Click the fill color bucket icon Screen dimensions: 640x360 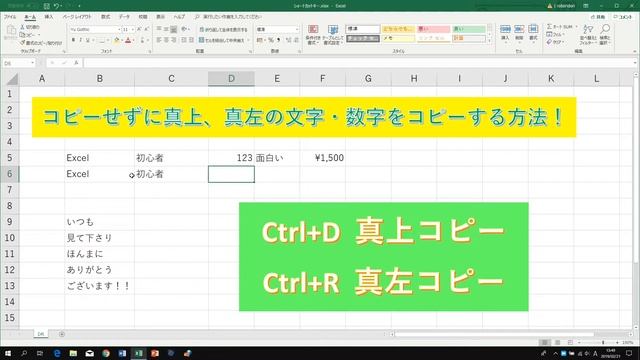pyautogui.click(x=117, y=40)
